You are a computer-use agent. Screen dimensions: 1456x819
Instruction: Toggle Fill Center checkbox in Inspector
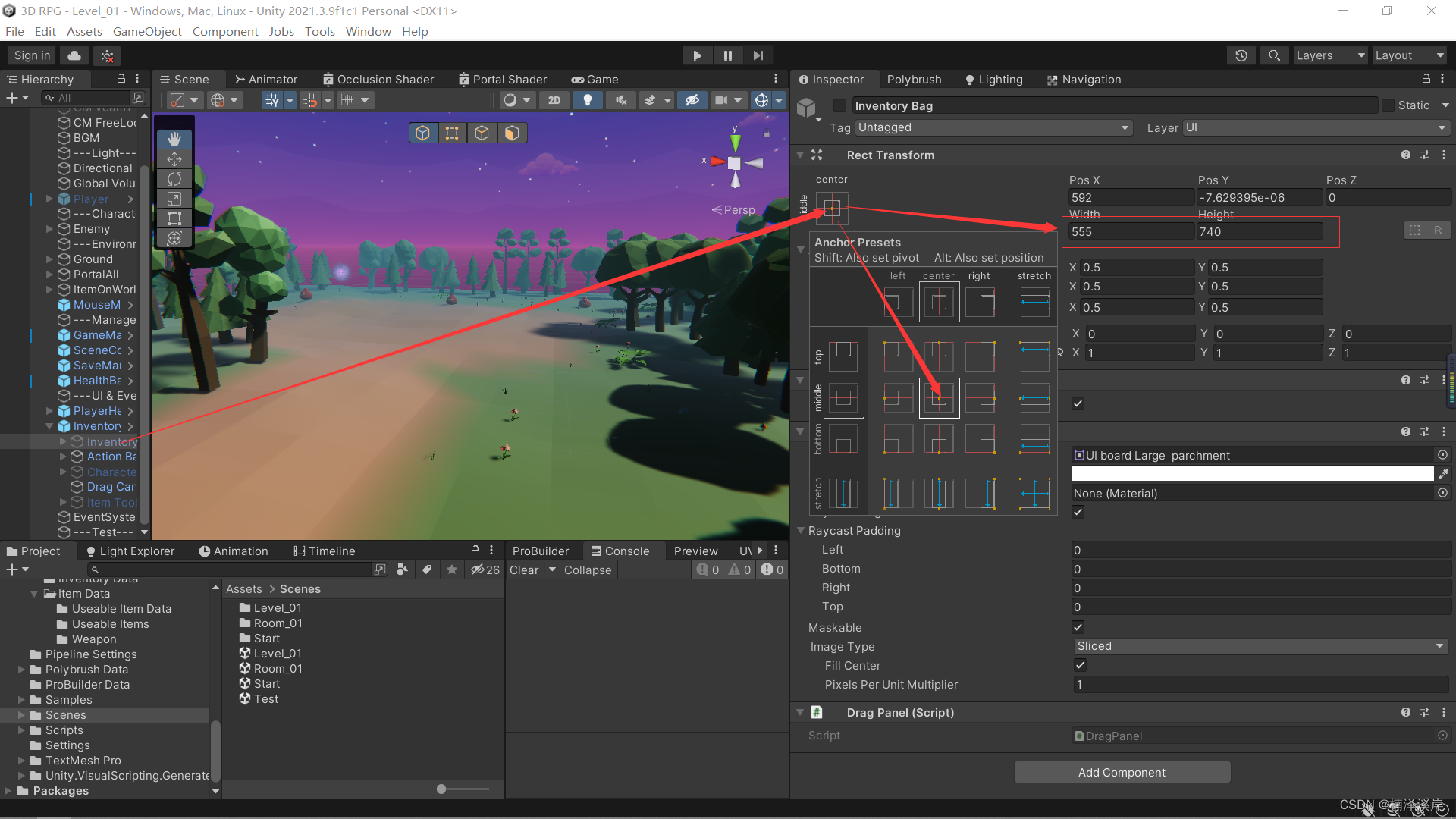[1079, 665]
